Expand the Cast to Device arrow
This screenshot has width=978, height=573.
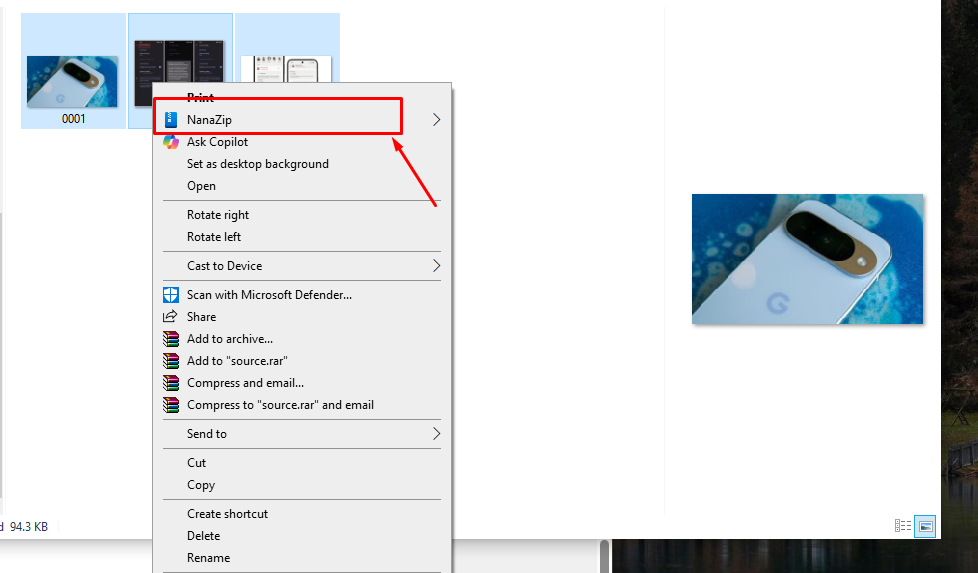(x=436, y=266)
